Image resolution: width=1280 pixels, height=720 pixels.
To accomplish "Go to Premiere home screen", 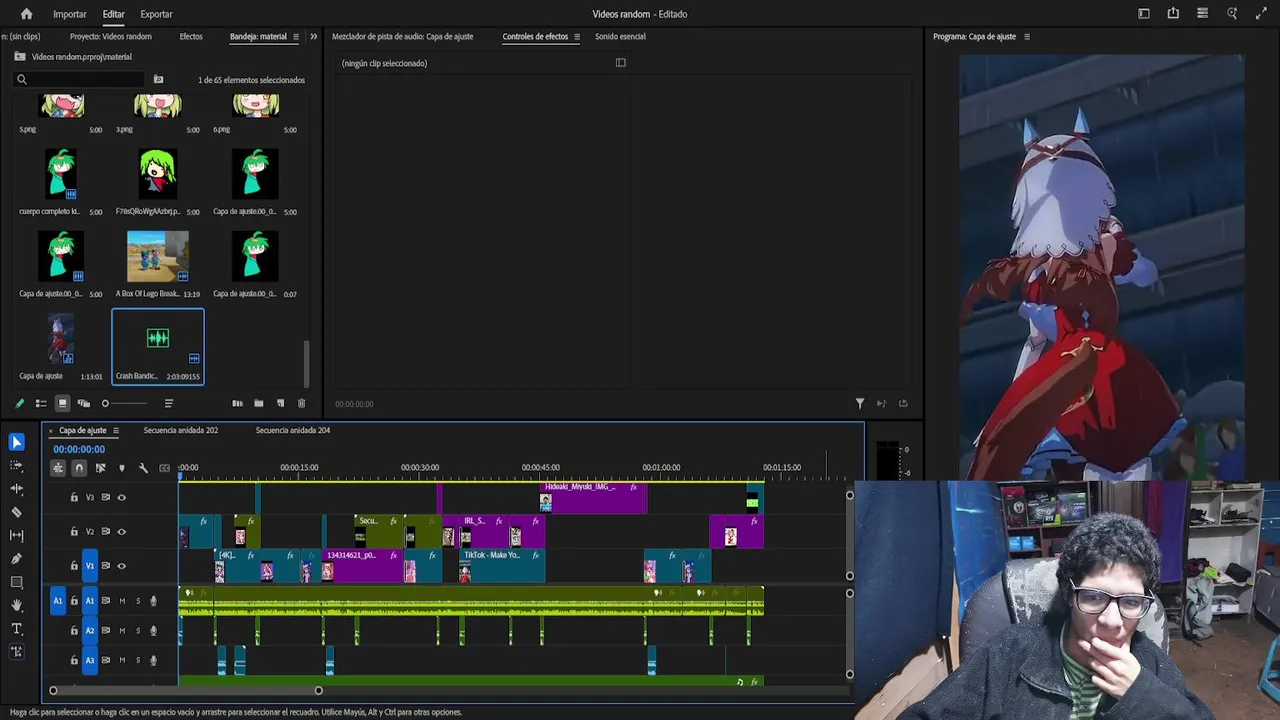I will [26, 14].
